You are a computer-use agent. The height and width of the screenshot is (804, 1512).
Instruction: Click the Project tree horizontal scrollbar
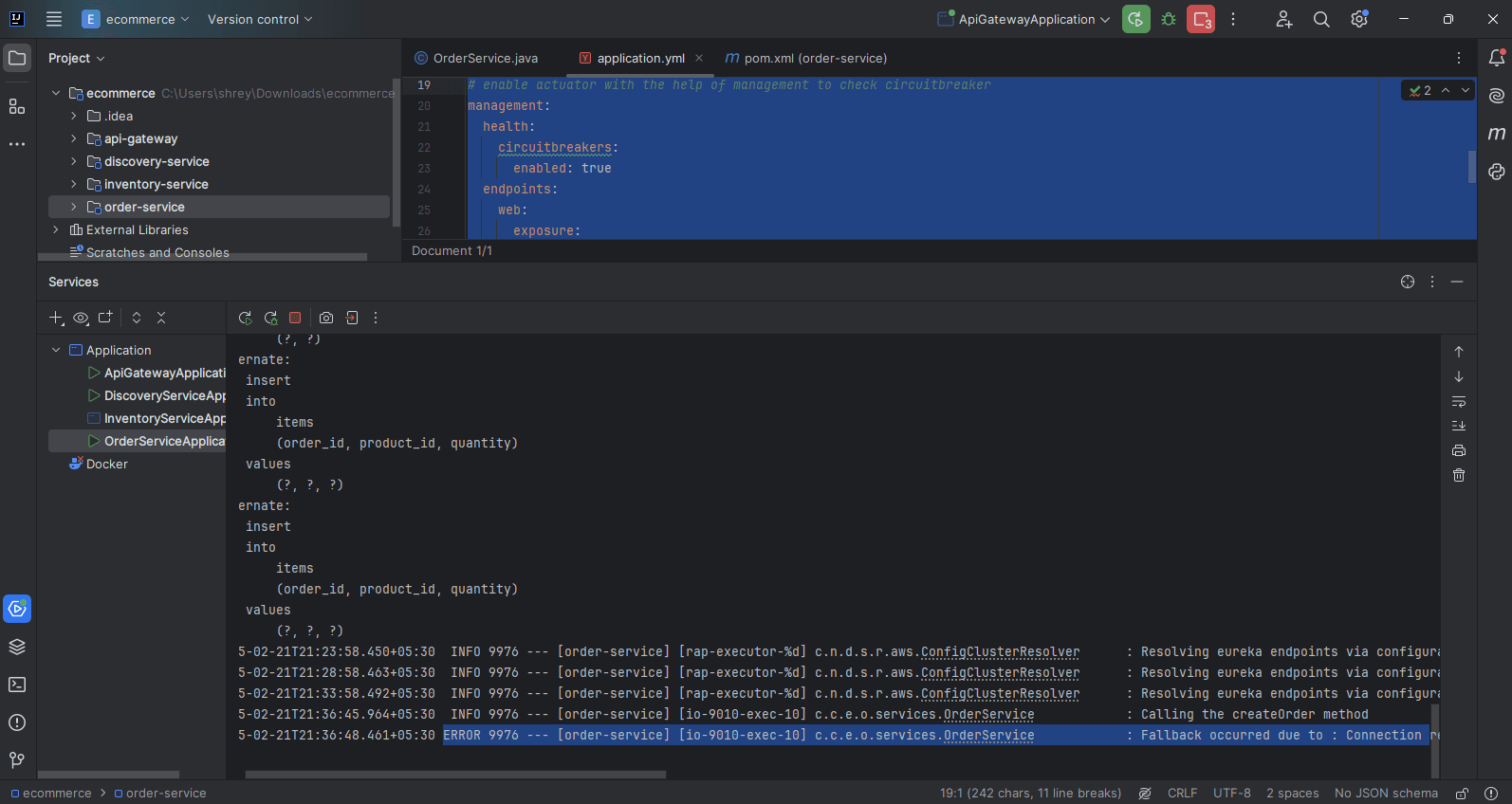202,257
